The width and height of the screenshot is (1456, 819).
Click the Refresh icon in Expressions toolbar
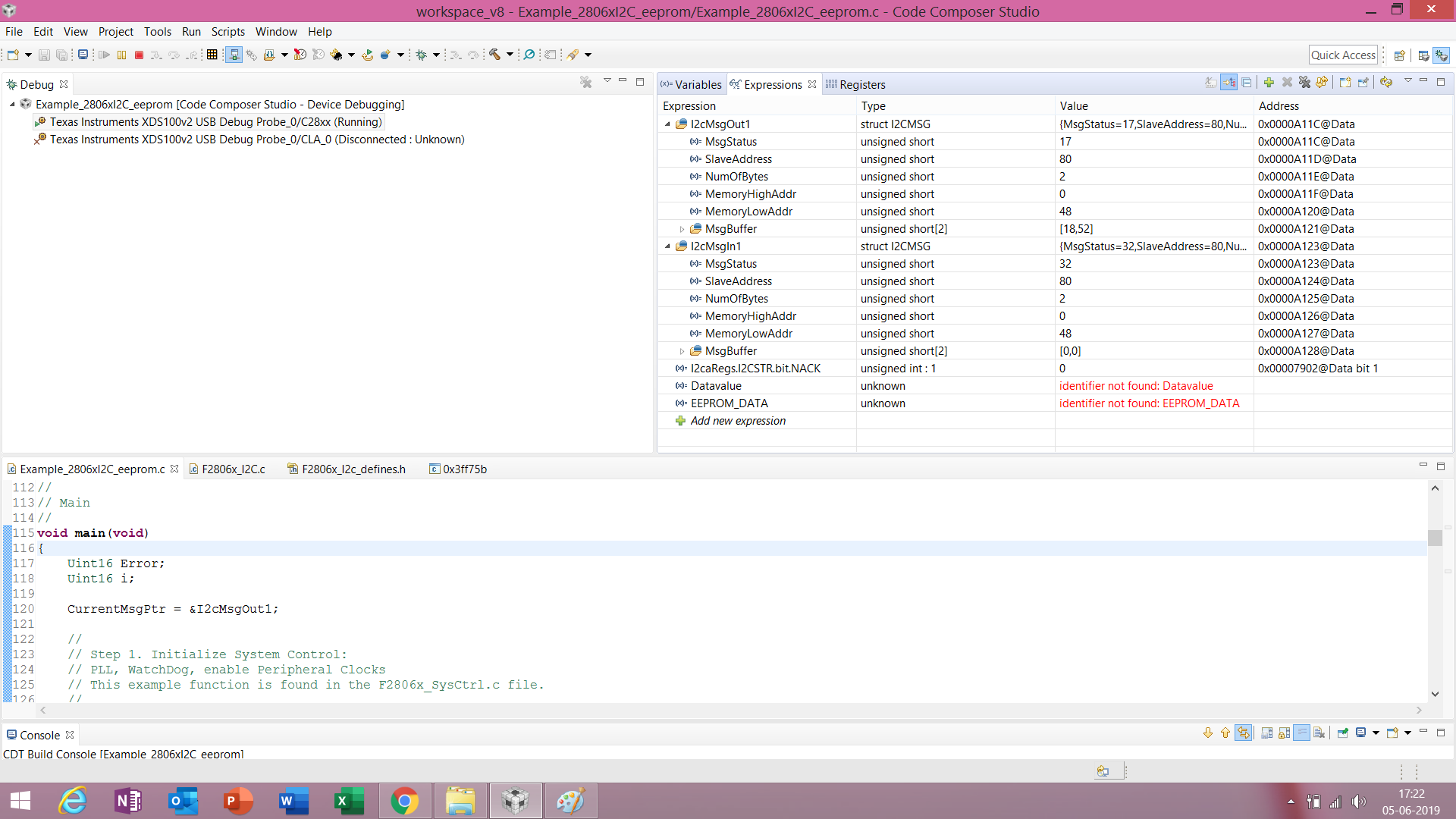point(1386,83)
